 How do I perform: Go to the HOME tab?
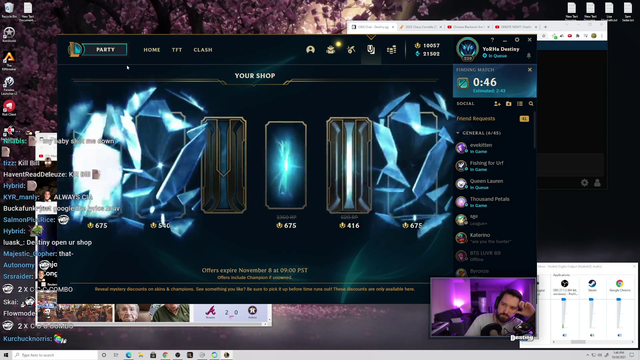point(152,50)
